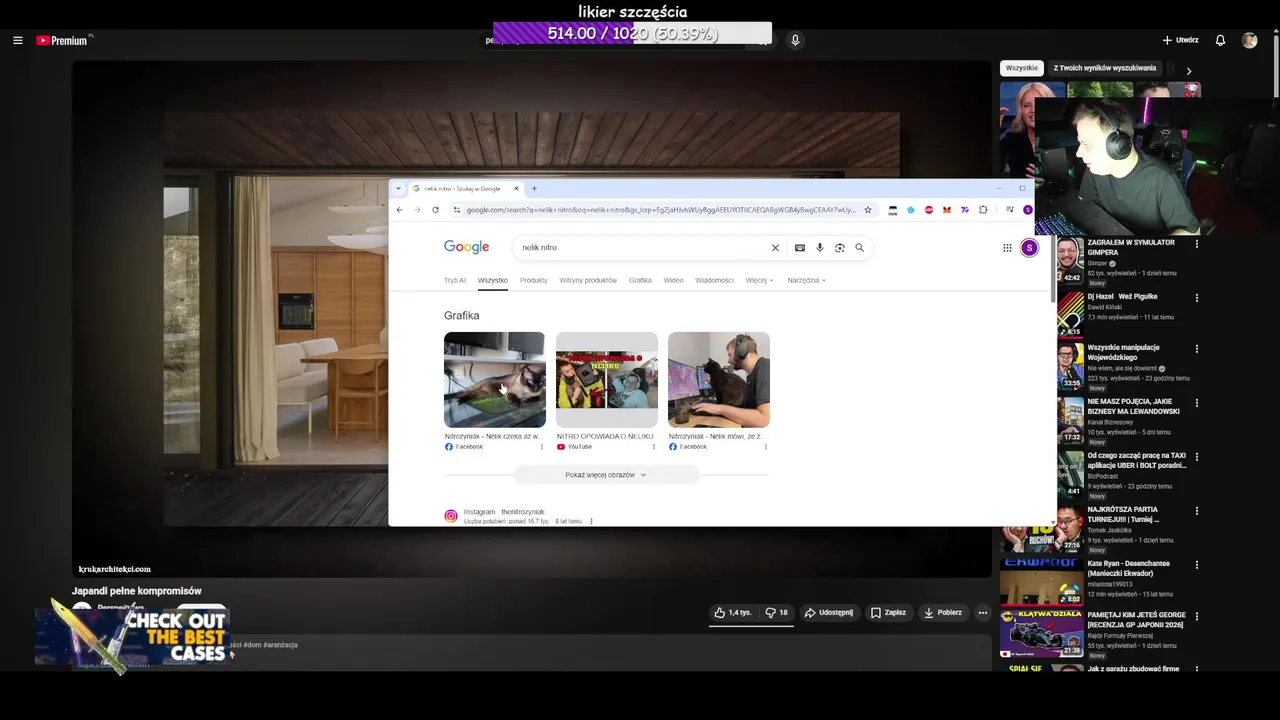The width and height of the screenshot is (1280, 720).
Task: Dislike the video (18)
Action: point(776,612)
